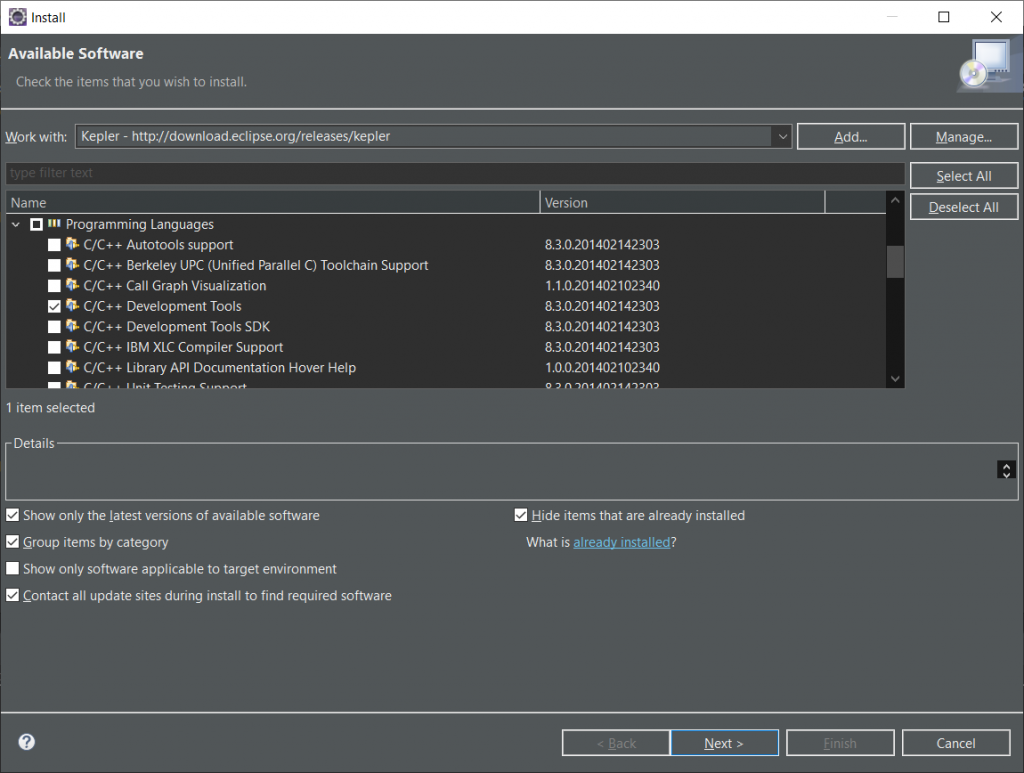Screen dimensions: 1024x773
Task: Click the software list scroll down arrow
Action: (895, 379)
